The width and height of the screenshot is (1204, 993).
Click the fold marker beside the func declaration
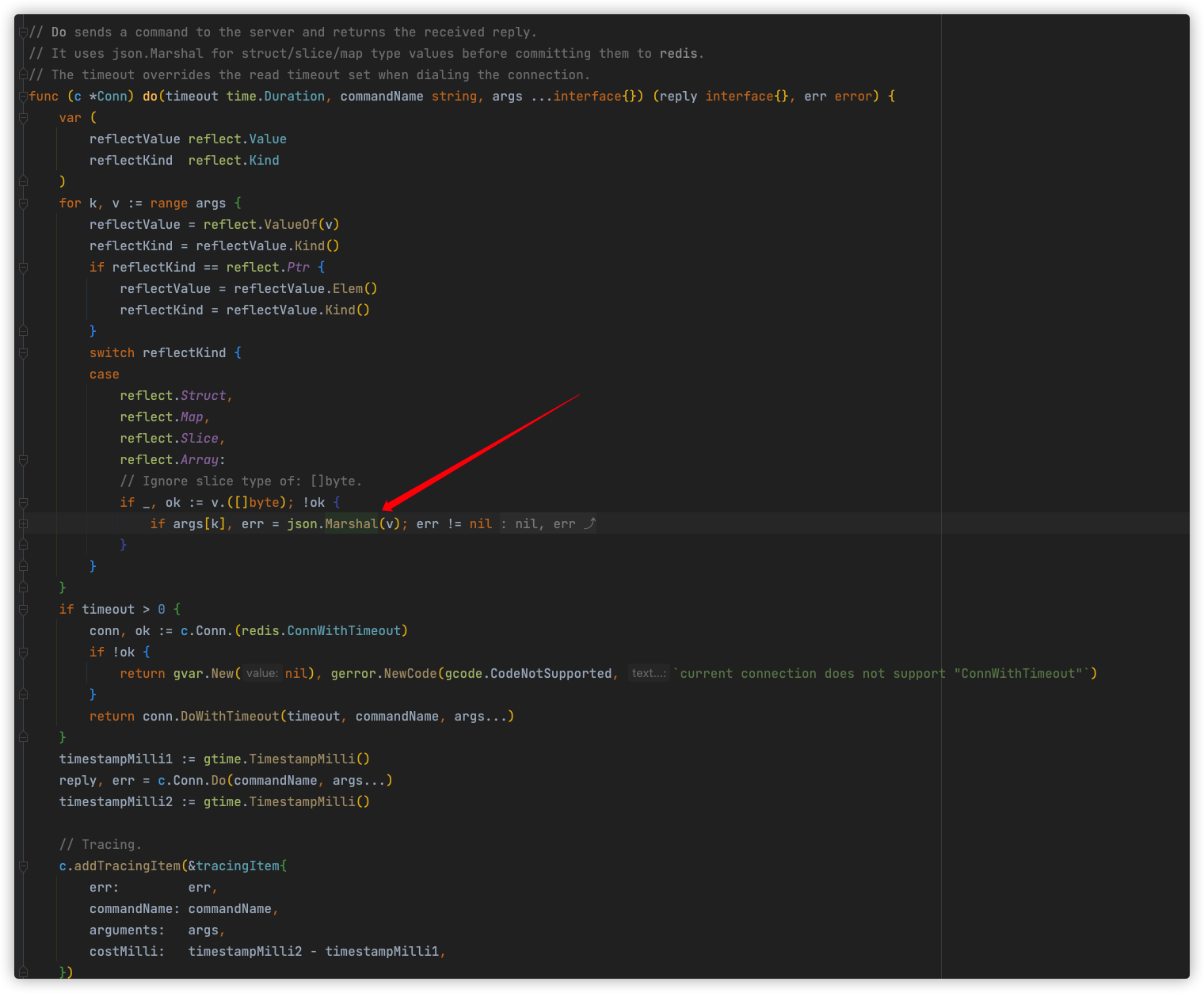[x=23, y=96]
